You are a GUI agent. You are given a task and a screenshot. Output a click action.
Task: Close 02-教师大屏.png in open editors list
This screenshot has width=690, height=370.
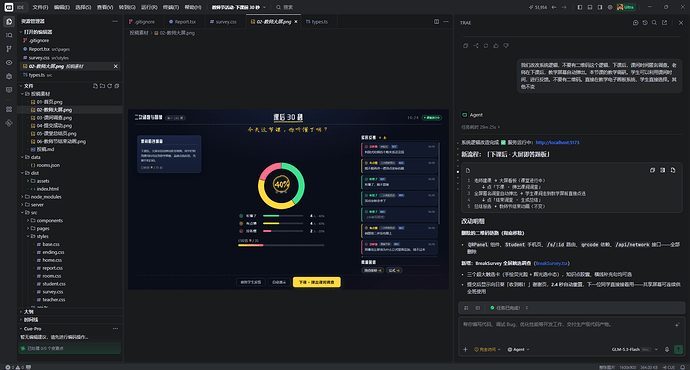(x=116, y=66)
